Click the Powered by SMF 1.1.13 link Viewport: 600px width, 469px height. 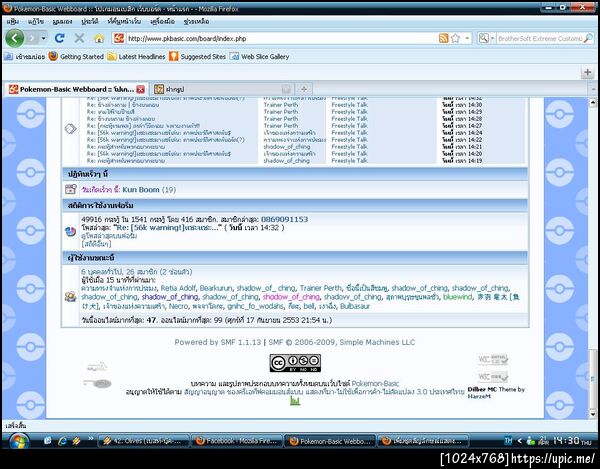217,342
